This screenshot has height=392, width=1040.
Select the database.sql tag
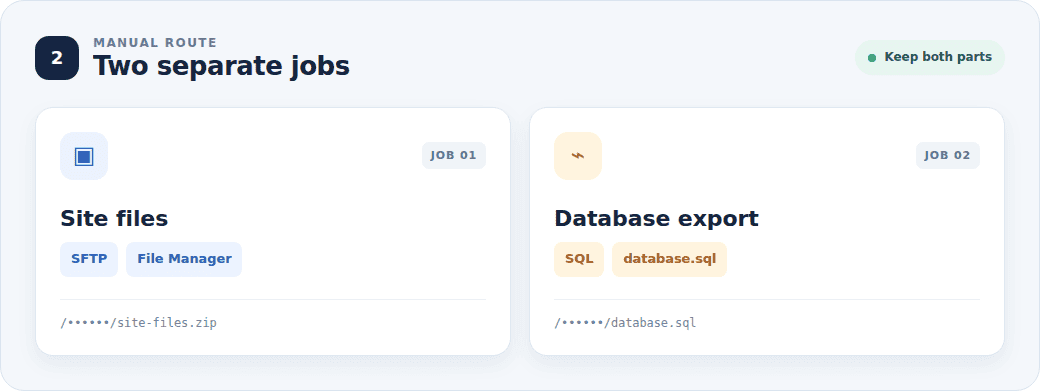pyautogui.click(x=669, y=259)
